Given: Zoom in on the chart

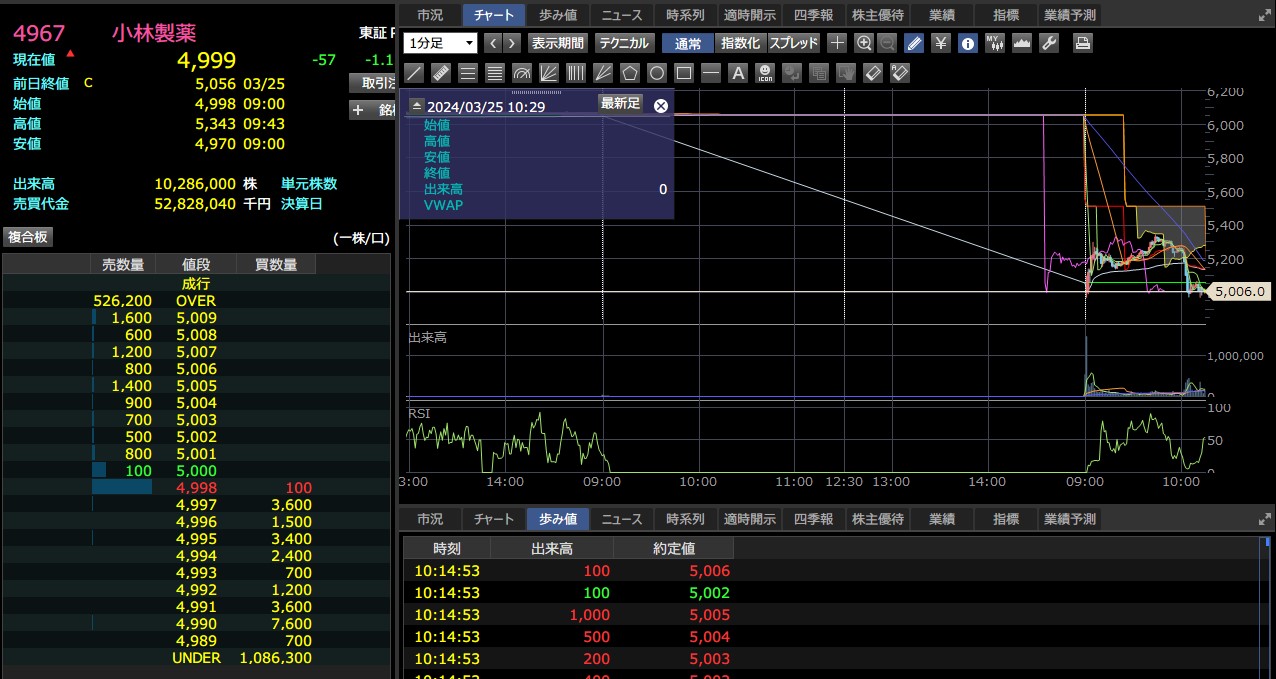Looking at the screenshot, I should pos(864,43).
